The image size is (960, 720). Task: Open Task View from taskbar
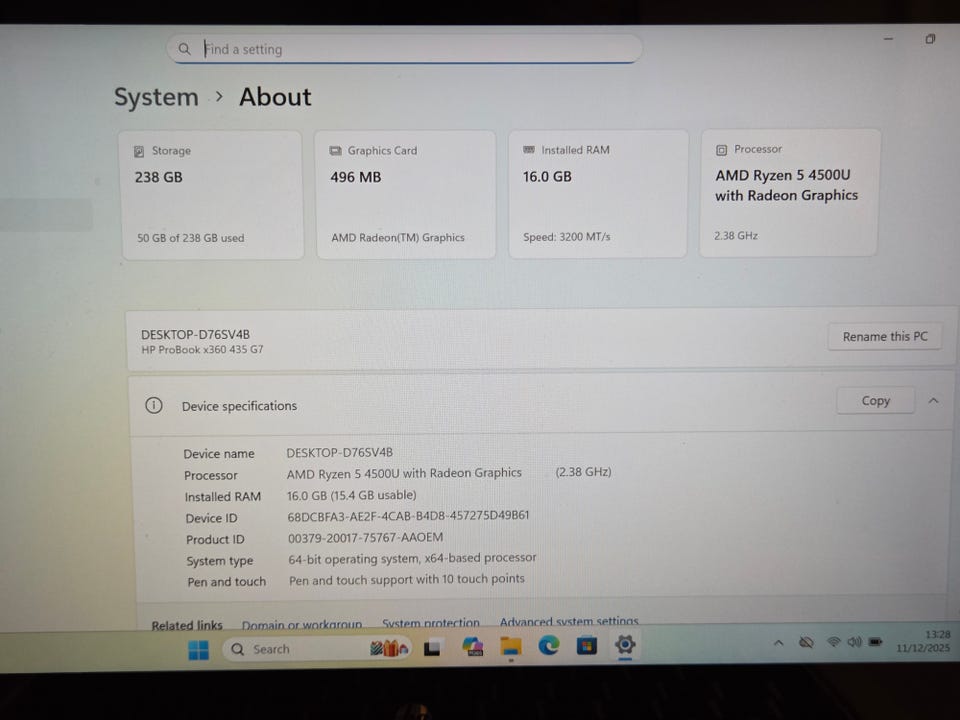click(x=433, y=648)
